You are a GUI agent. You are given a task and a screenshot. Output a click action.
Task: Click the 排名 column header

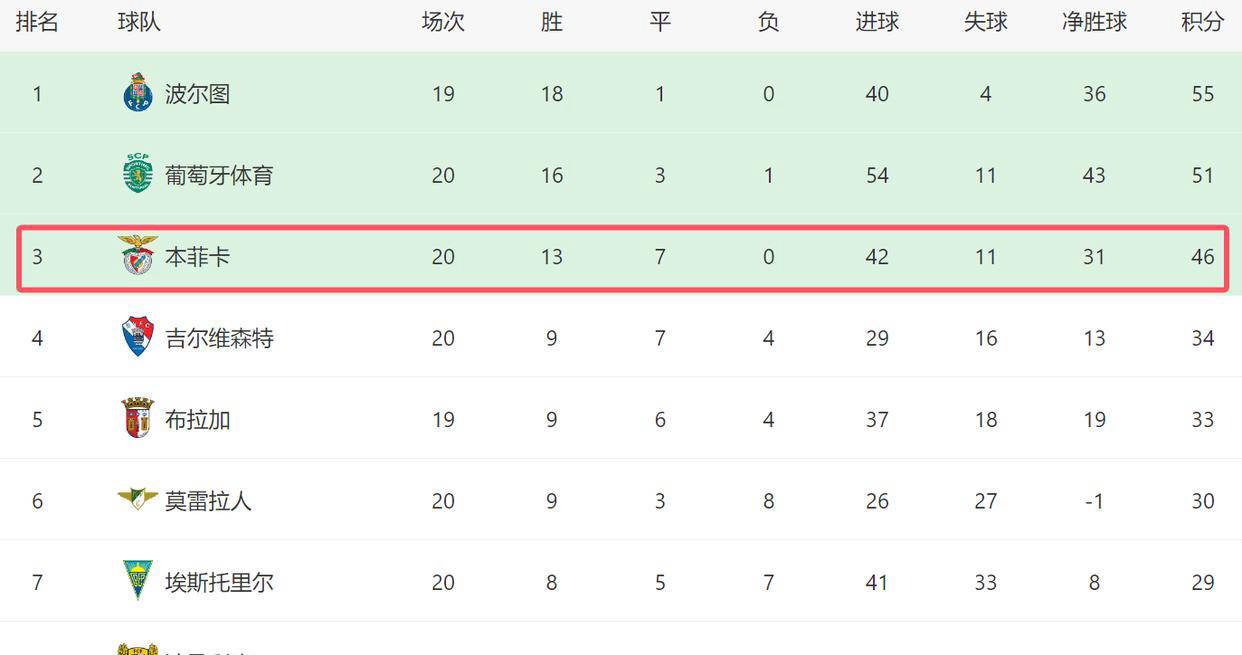pos(37,22)
